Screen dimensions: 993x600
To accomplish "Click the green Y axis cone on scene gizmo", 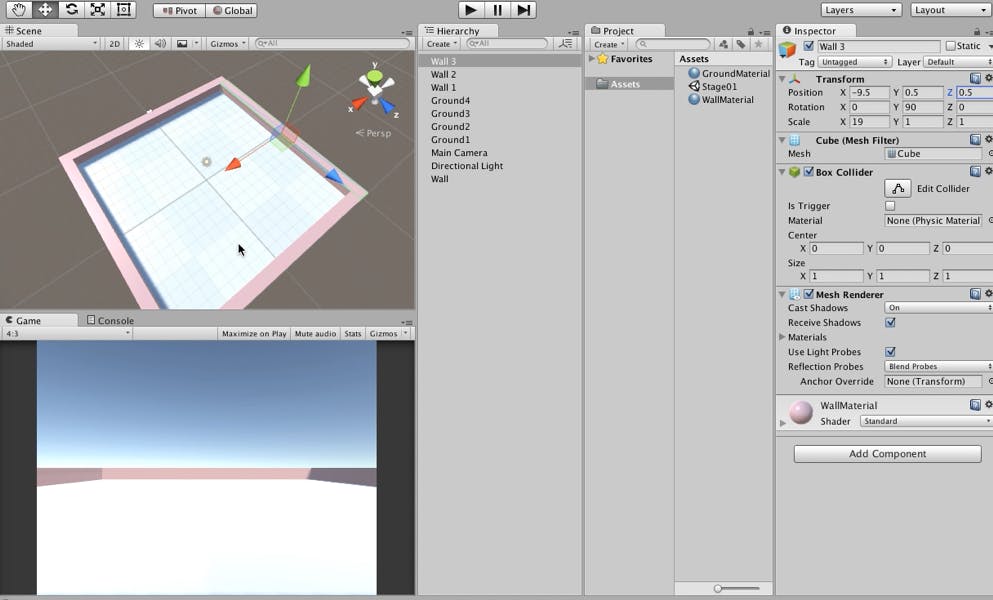I will tap(375, 76).
